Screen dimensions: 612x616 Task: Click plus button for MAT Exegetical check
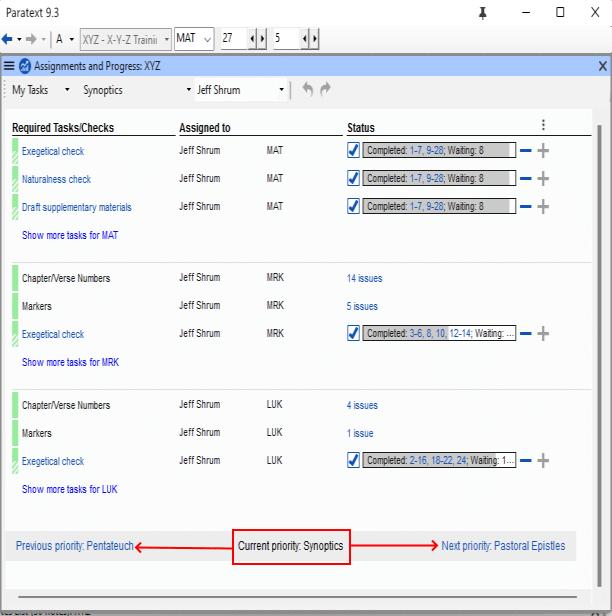(x=543, y=150)
